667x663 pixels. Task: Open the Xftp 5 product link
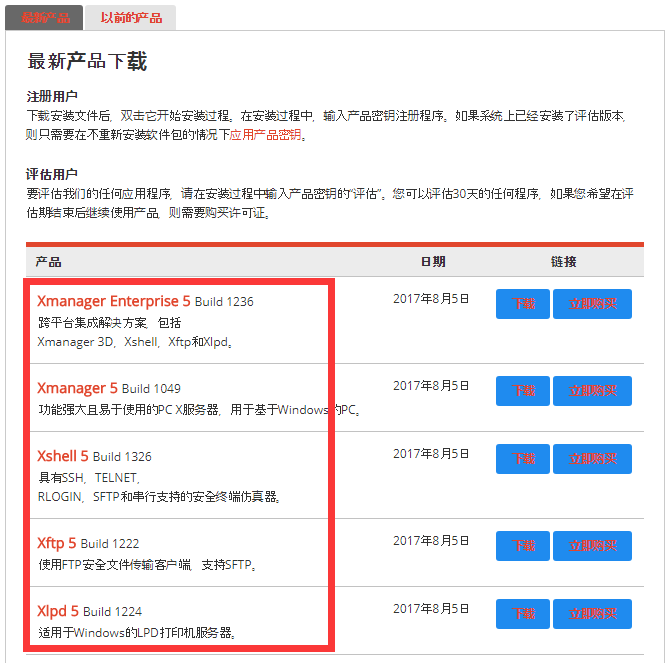[x=57, y=543]
